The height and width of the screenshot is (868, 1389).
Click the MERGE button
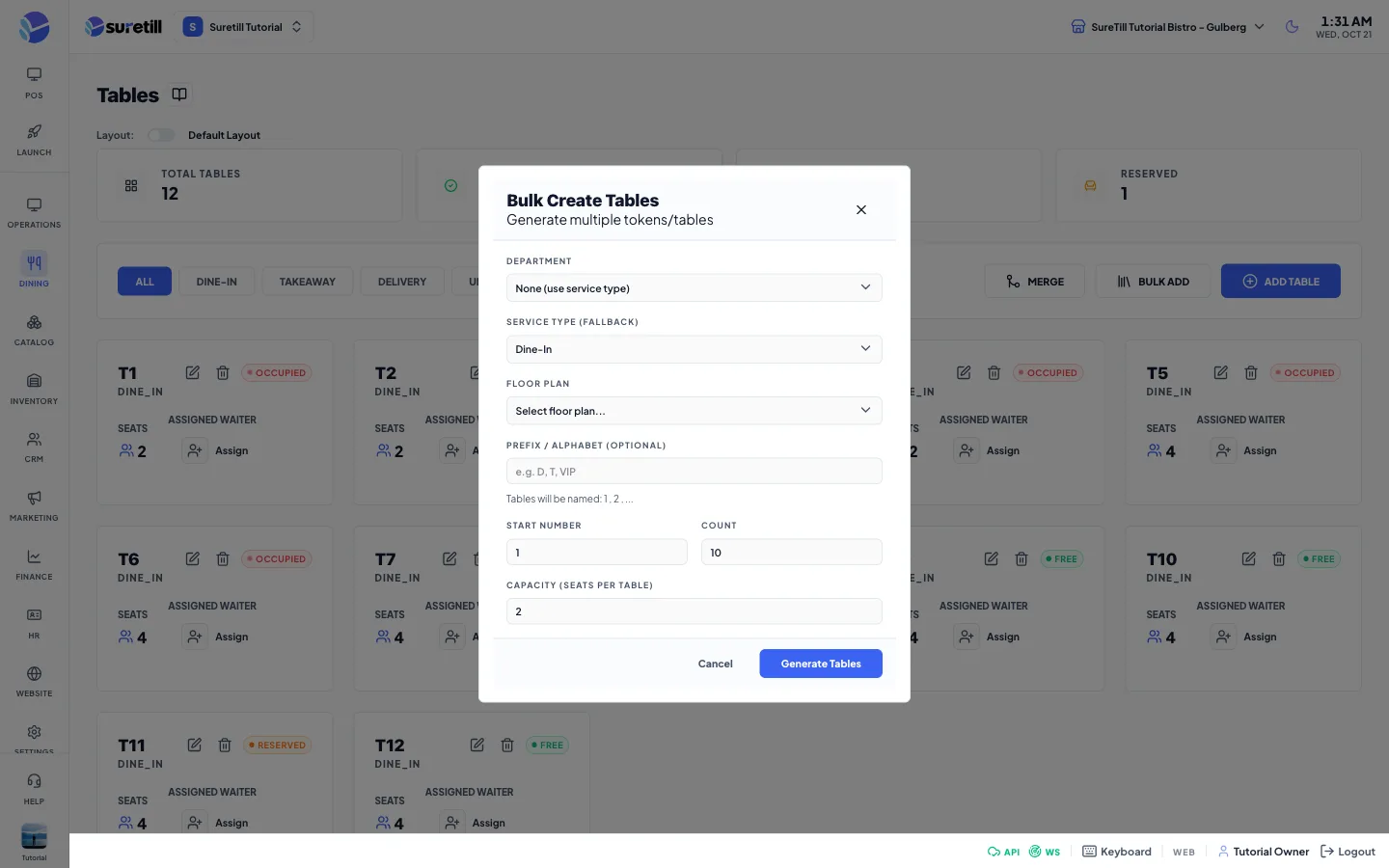point(1035,282)
